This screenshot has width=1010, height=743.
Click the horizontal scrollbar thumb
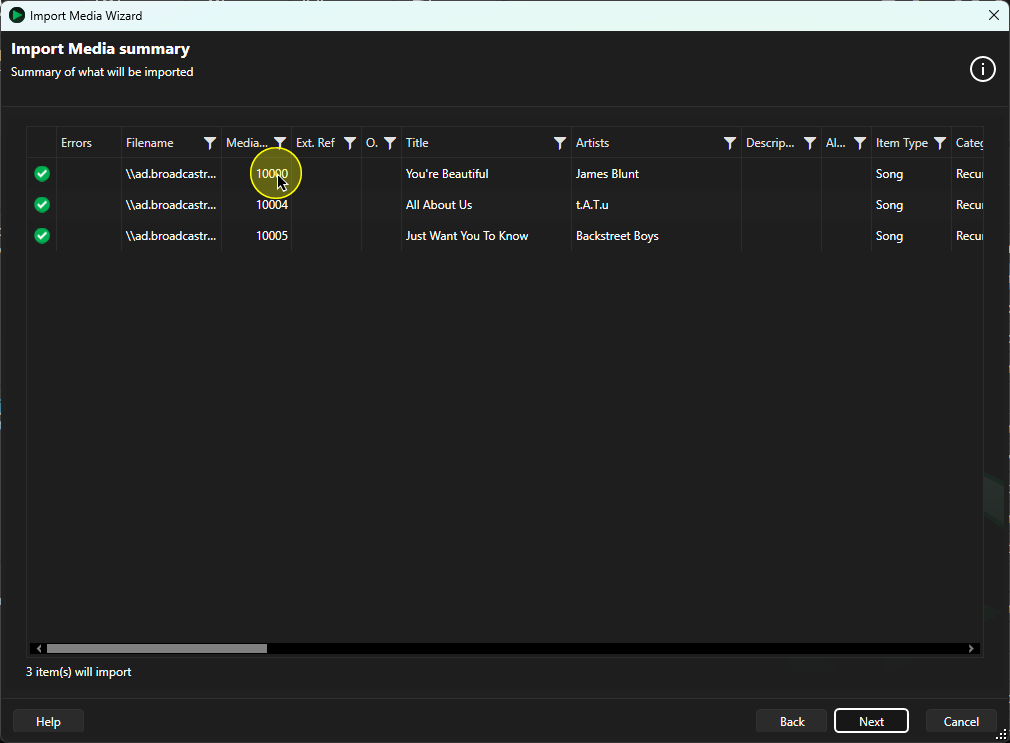point(157,648)
